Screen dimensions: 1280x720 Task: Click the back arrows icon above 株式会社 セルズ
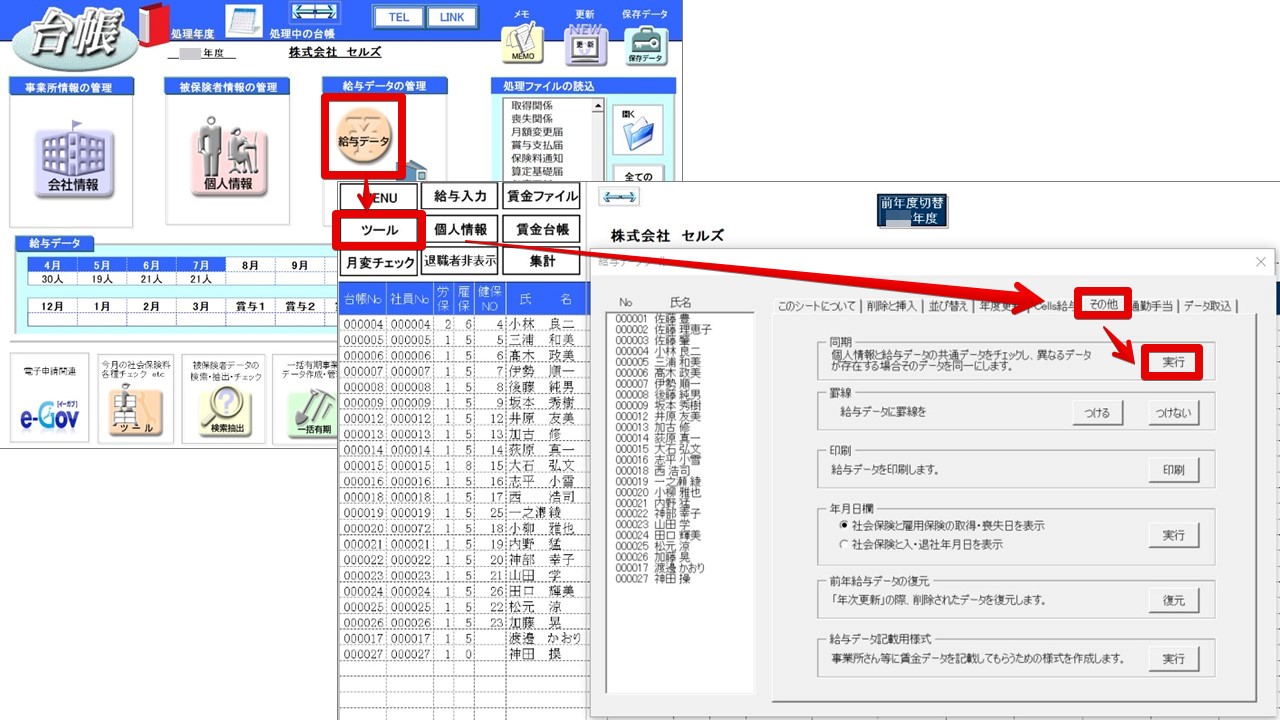coord(619,198)
